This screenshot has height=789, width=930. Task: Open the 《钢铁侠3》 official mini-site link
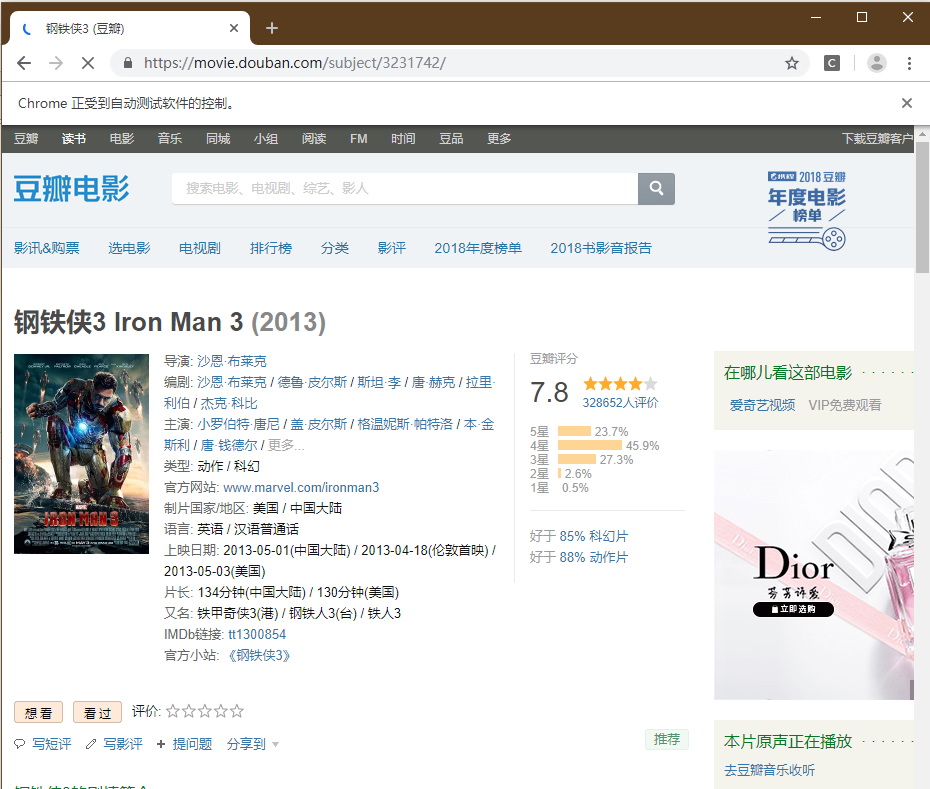[x=259, y=656]
